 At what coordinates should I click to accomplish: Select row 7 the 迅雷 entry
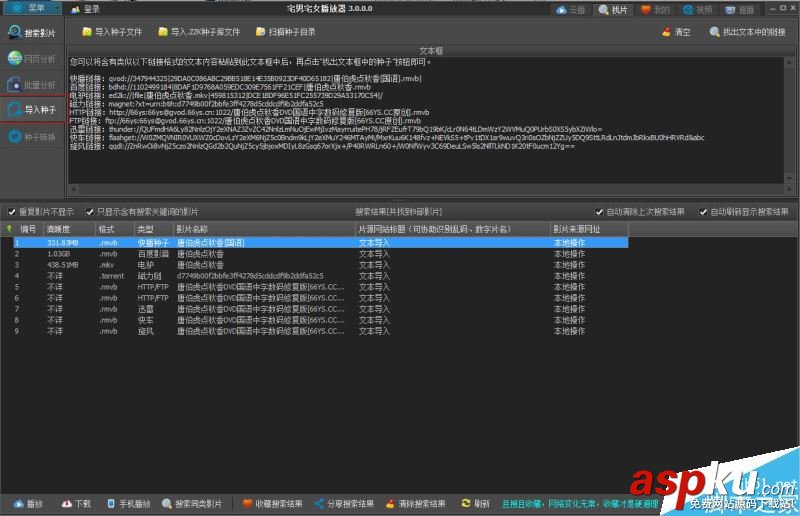(320, 309)
